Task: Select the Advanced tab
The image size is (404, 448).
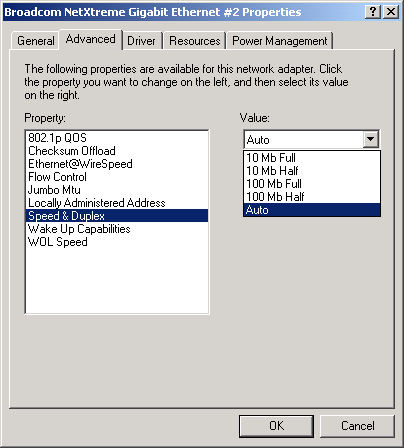Action: [x=91, y=39]
